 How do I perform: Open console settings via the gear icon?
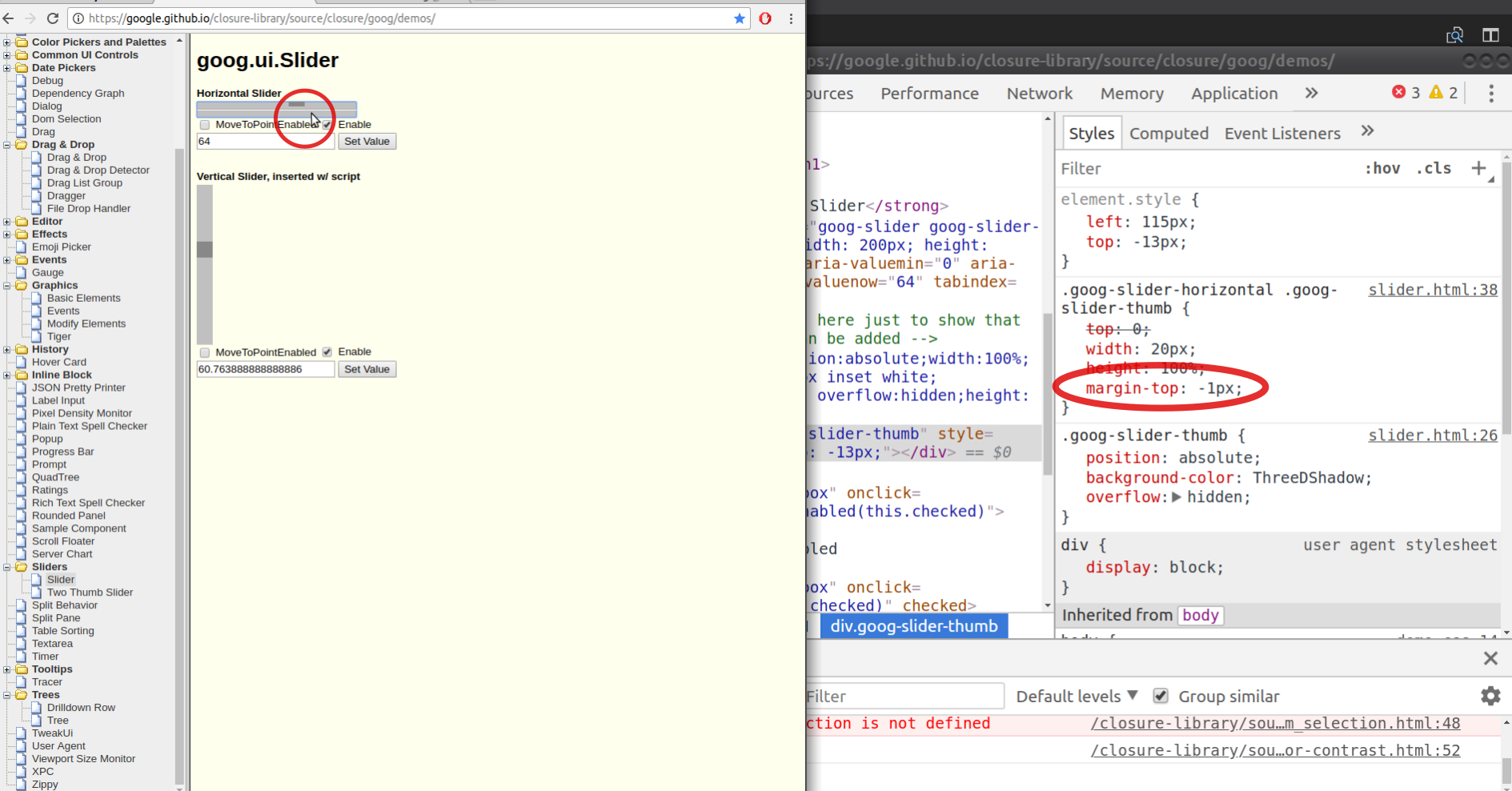[1490, 696]
